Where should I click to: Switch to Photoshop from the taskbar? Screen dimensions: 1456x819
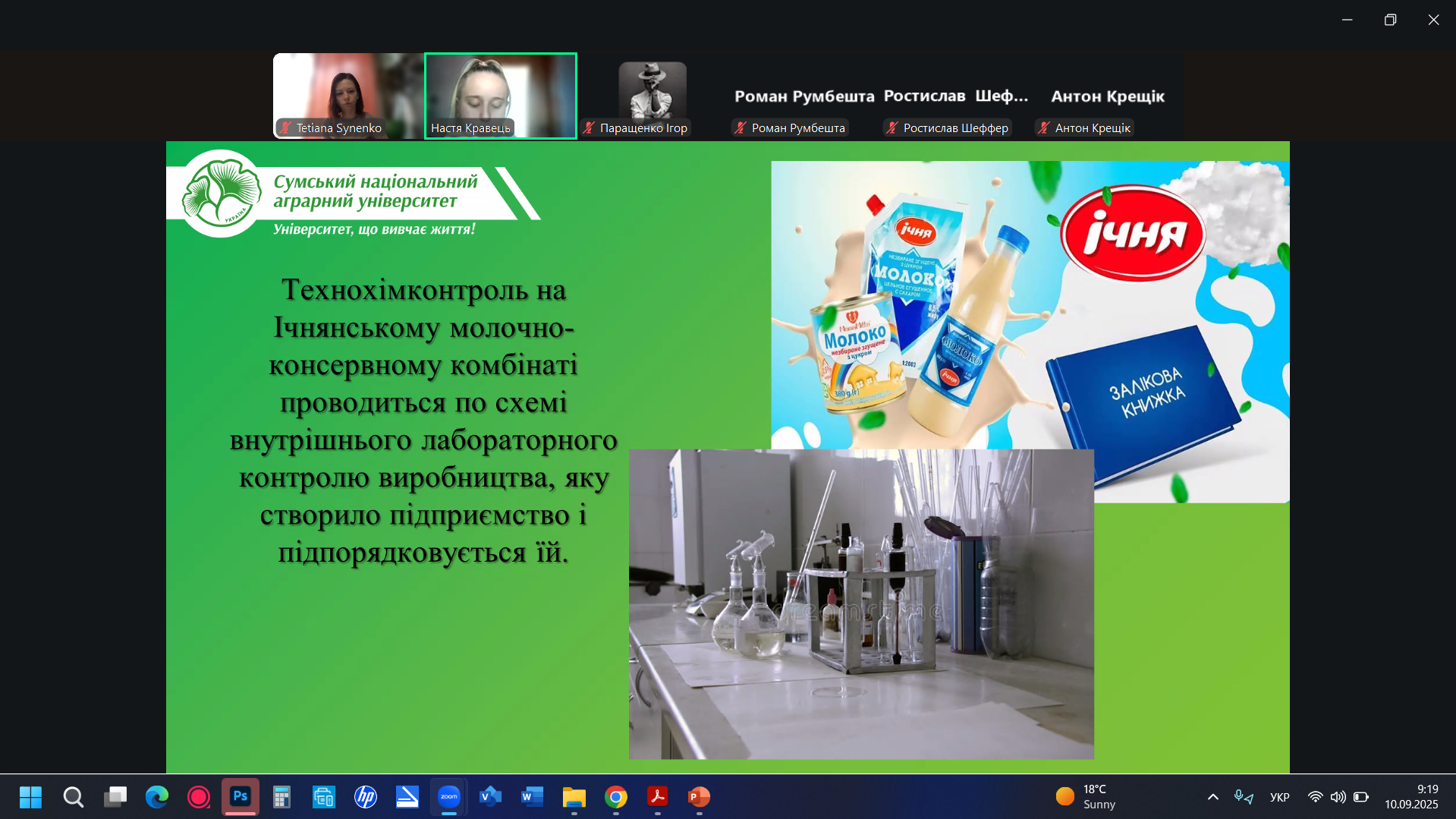coord(241,797)
